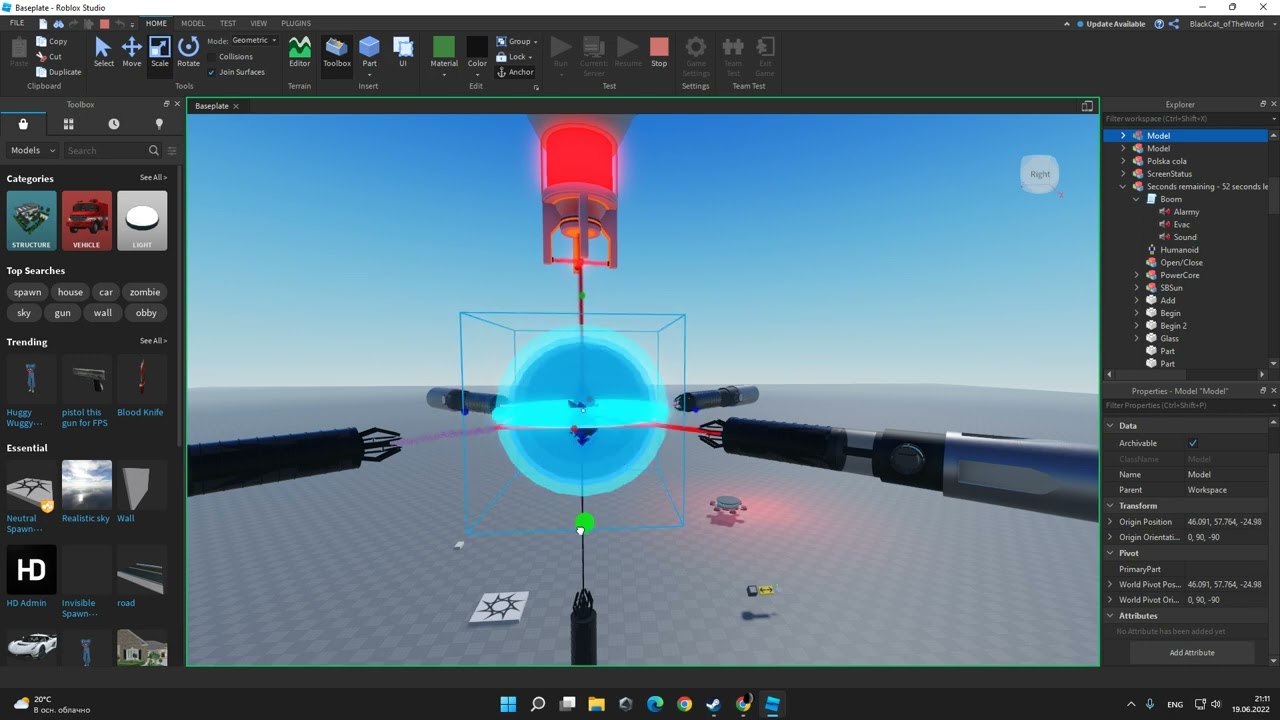
Task: Click the Duplicate button
Action: coord(59,72)
